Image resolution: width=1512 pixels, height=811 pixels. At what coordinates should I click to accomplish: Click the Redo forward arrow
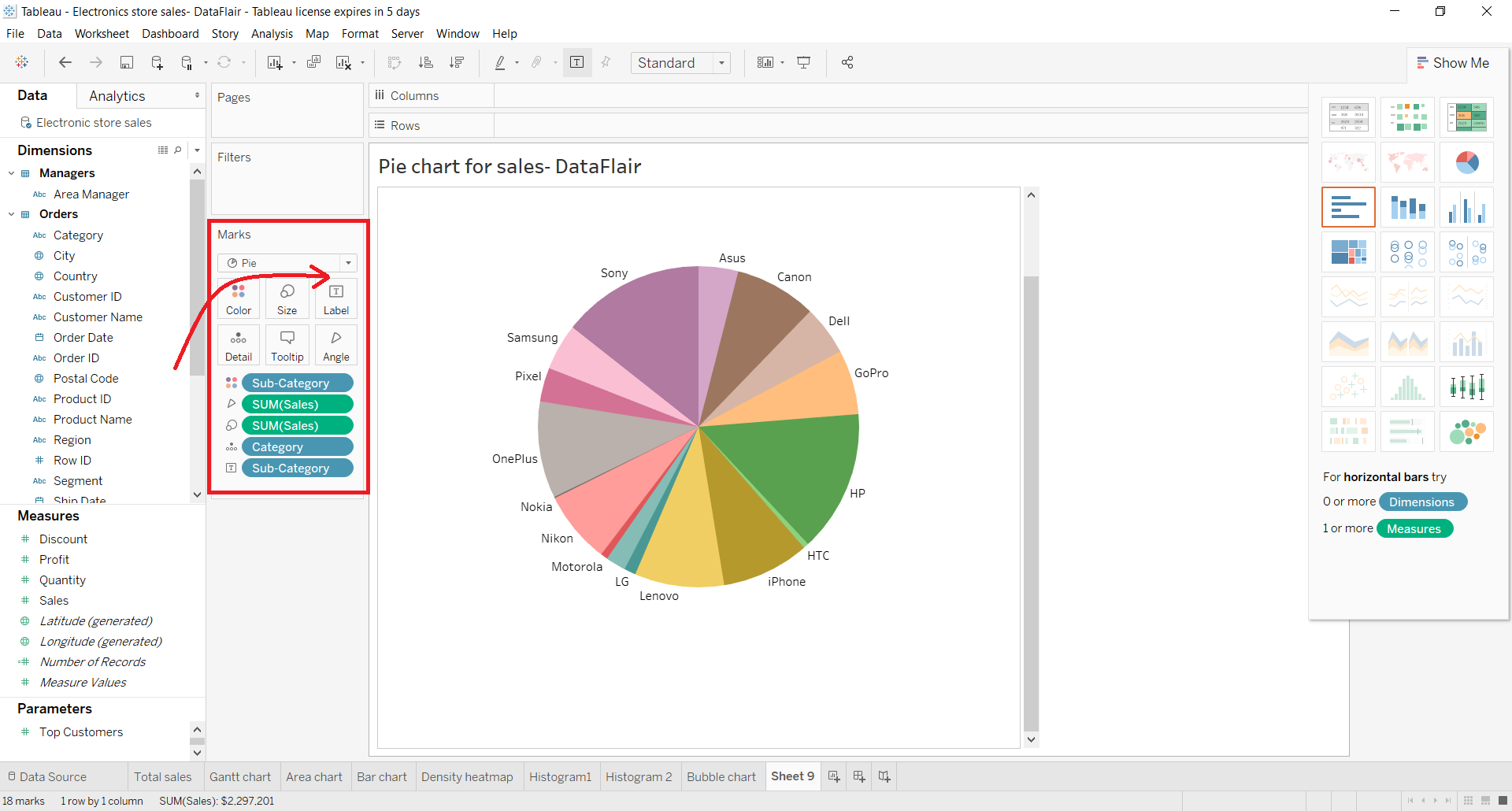pos(96,62)
